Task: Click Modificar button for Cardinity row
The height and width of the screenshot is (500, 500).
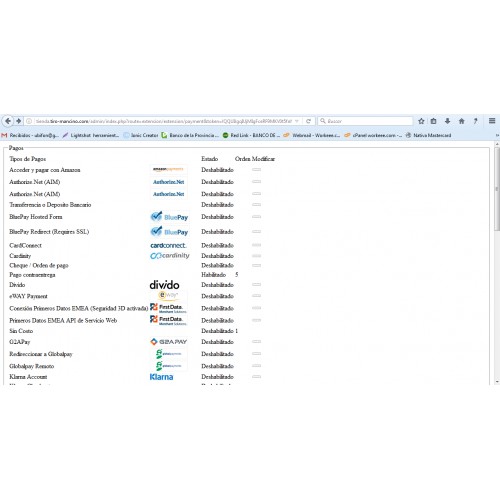Action: (256, 256)
